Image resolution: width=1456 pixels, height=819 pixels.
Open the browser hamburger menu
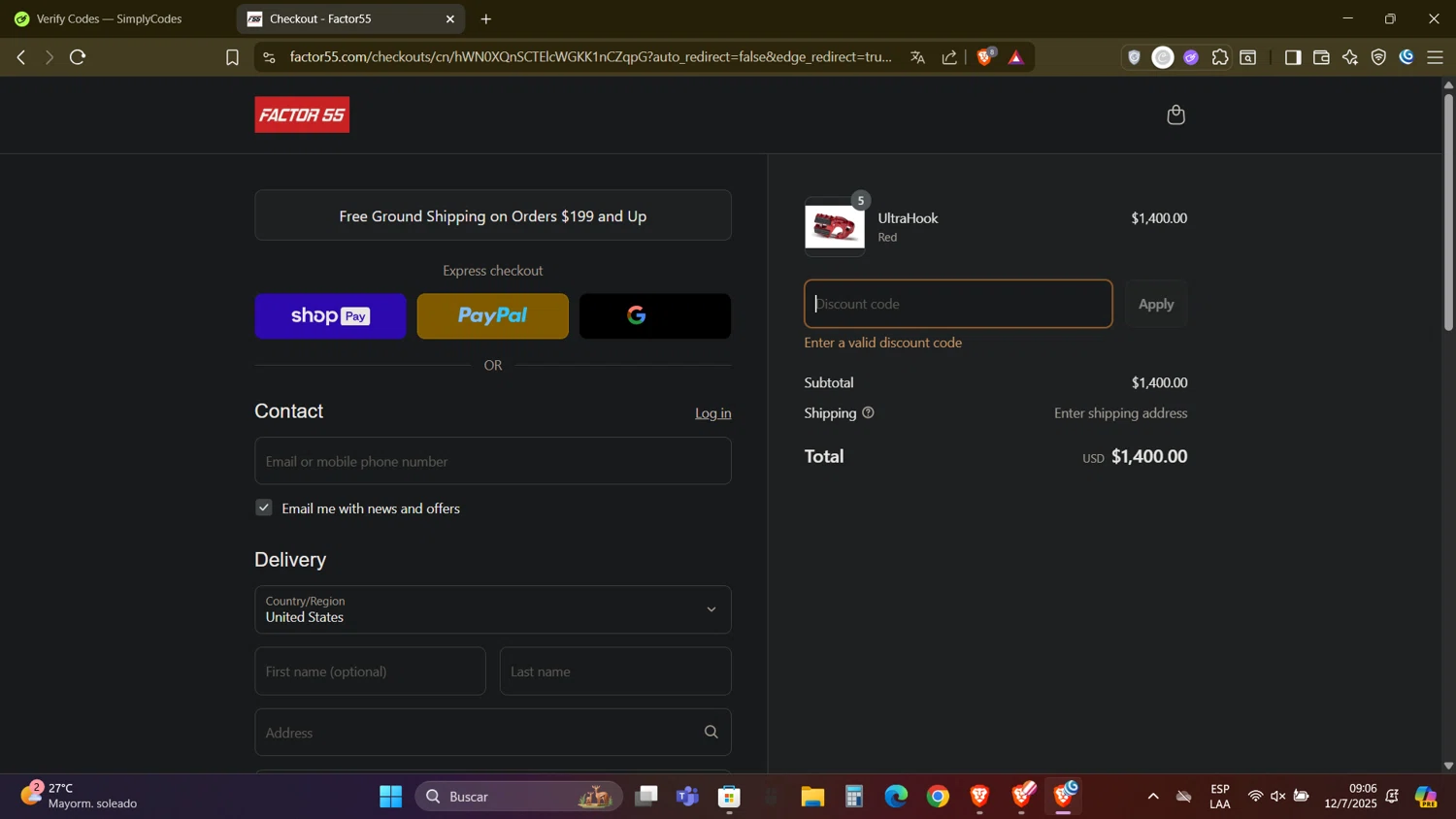coord(1436,57)
